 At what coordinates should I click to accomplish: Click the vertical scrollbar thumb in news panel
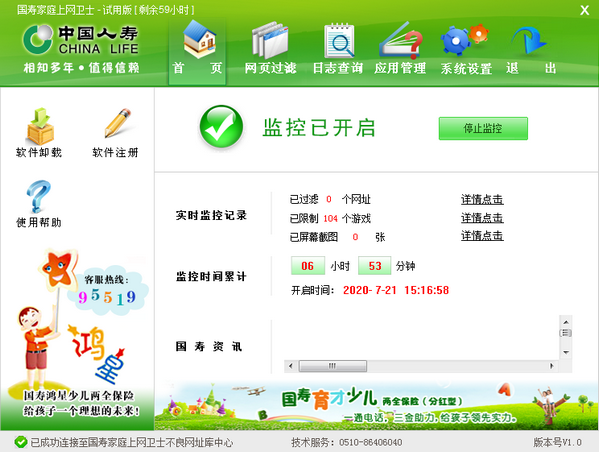click(566, 333)
